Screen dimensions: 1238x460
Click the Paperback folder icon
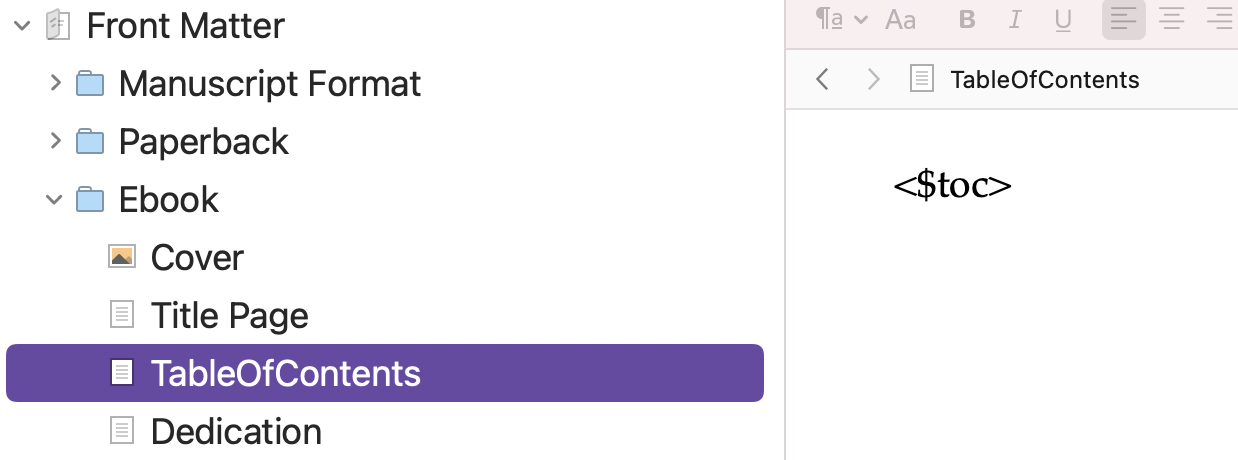90,141
